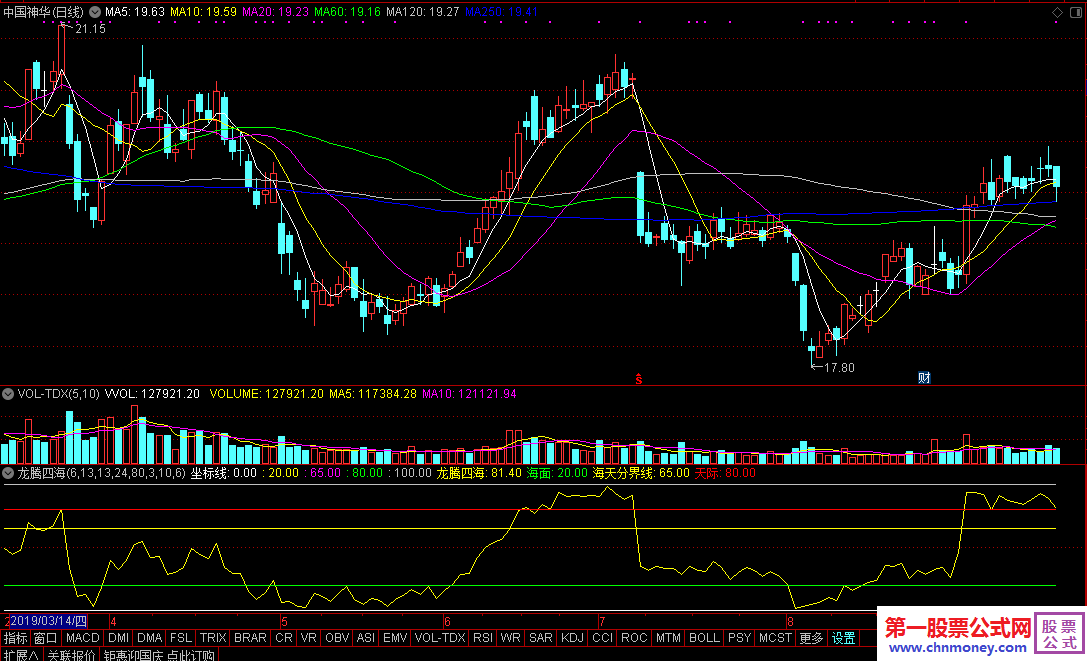Viewport: 1087px width, 661px height.
Task: Click the VOLUME: 127921.20 value
Action: click(x=266, y=394)
